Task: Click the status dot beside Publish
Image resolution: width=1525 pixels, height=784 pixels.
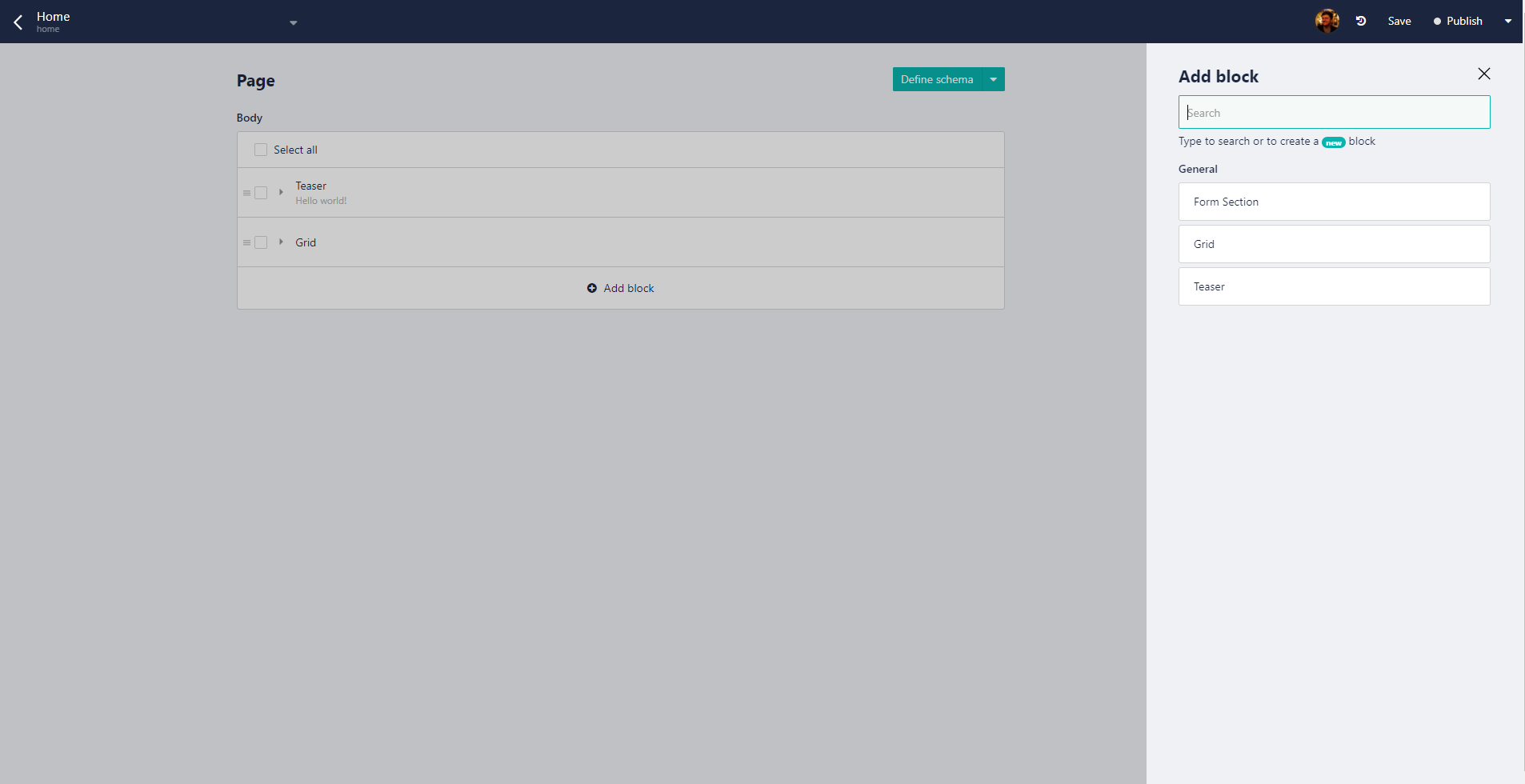Action: tap(1436, 21)
